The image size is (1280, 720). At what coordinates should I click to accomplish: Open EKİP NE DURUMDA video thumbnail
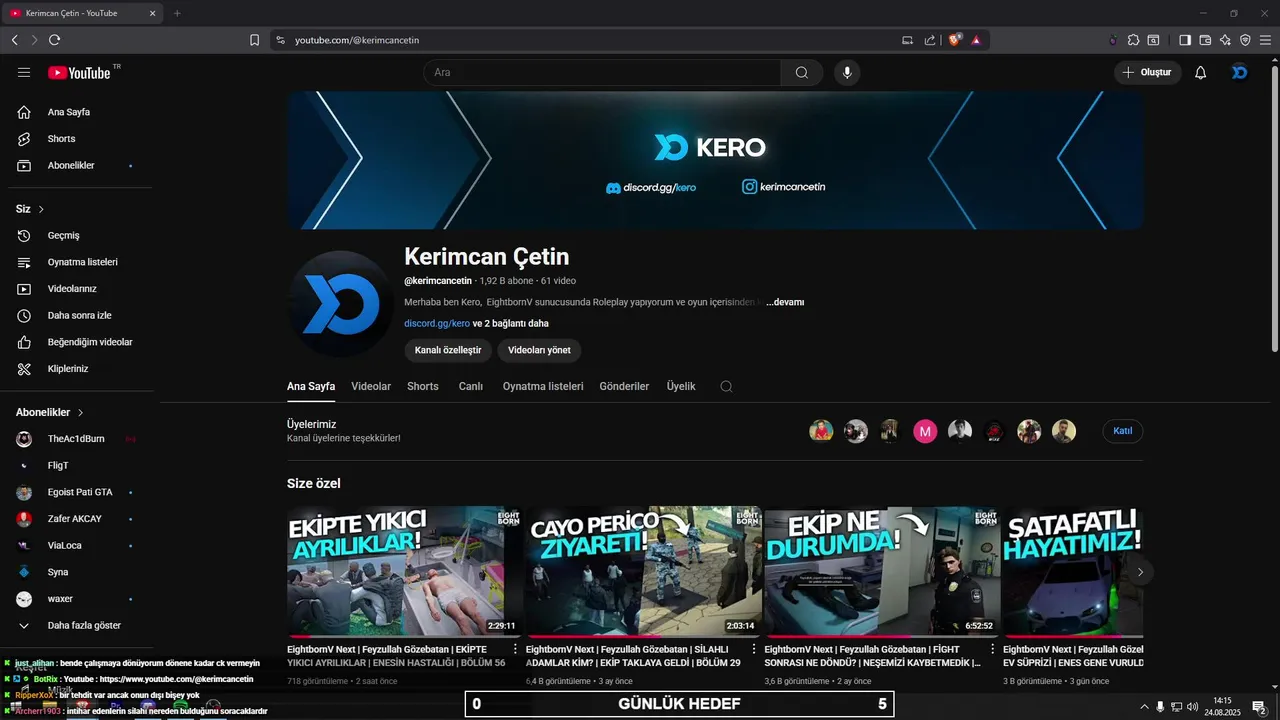(882, 571)
